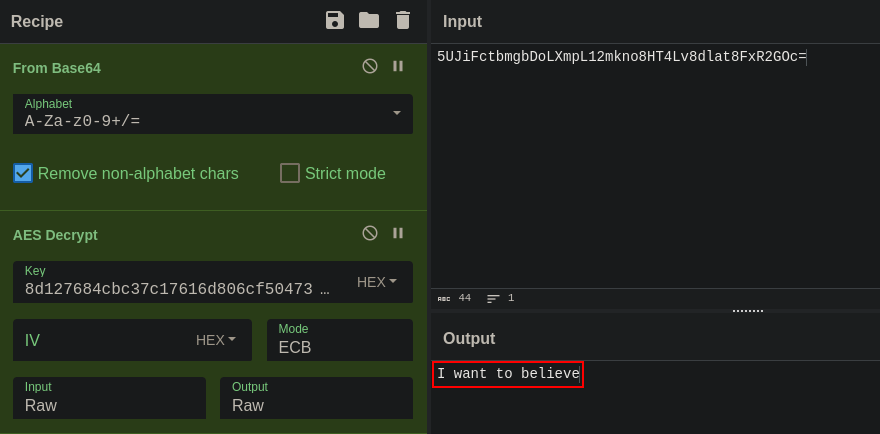Click the IV input field
The width and height of the screenshot is (880, 434).
100,340
